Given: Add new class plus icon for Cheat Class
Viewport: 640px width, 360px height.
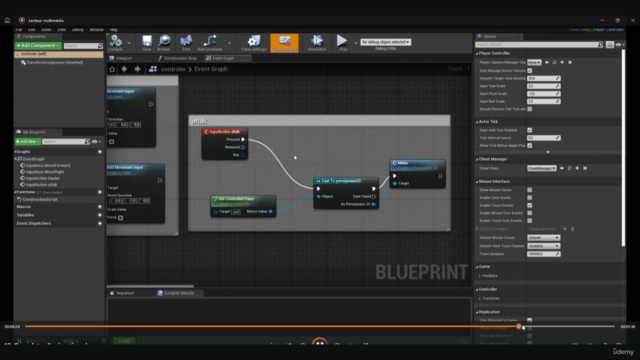Looking at the screenshot, I should tap(577, 168).
